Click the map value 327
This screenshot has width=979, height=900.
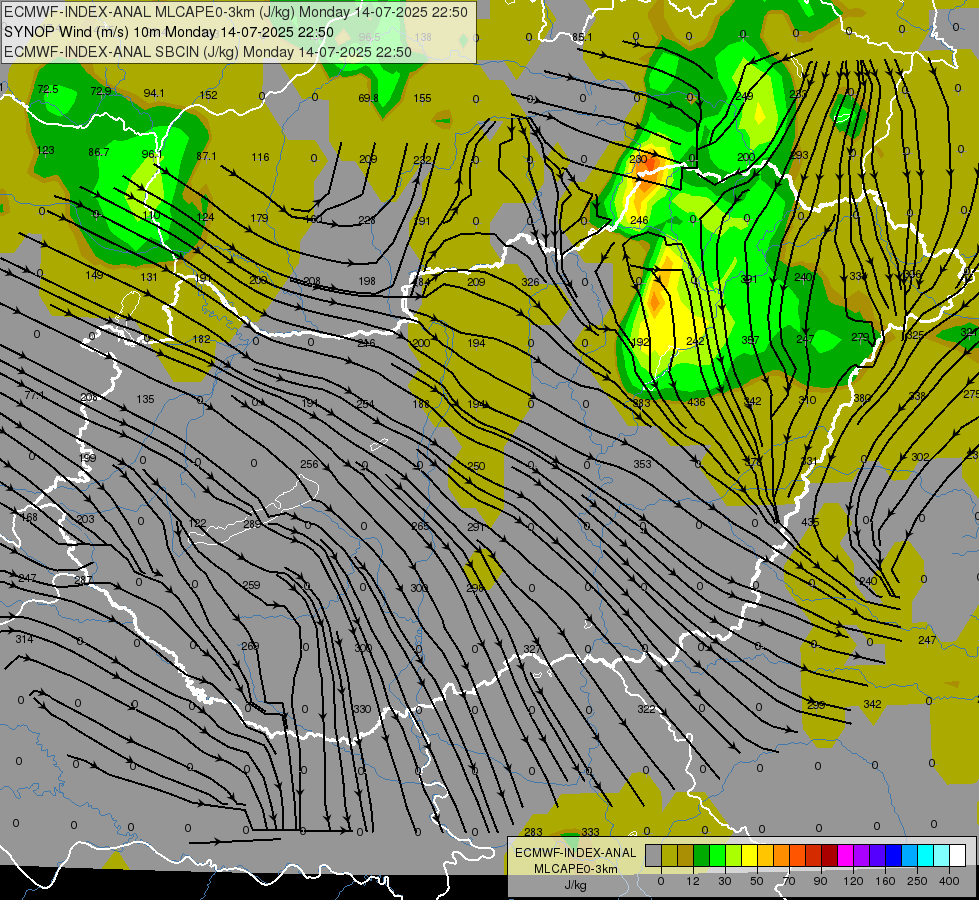pos(531,649)
